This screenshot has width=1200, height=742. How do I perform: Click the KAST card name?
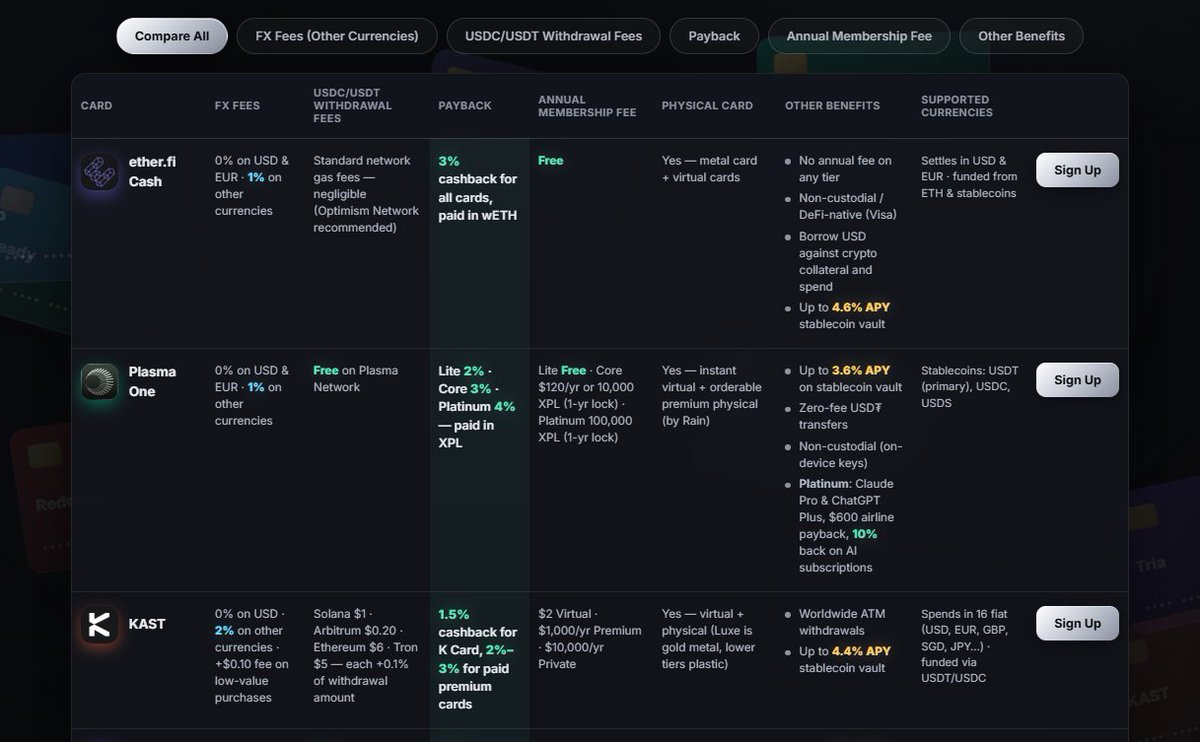click(x=147, y=624)
